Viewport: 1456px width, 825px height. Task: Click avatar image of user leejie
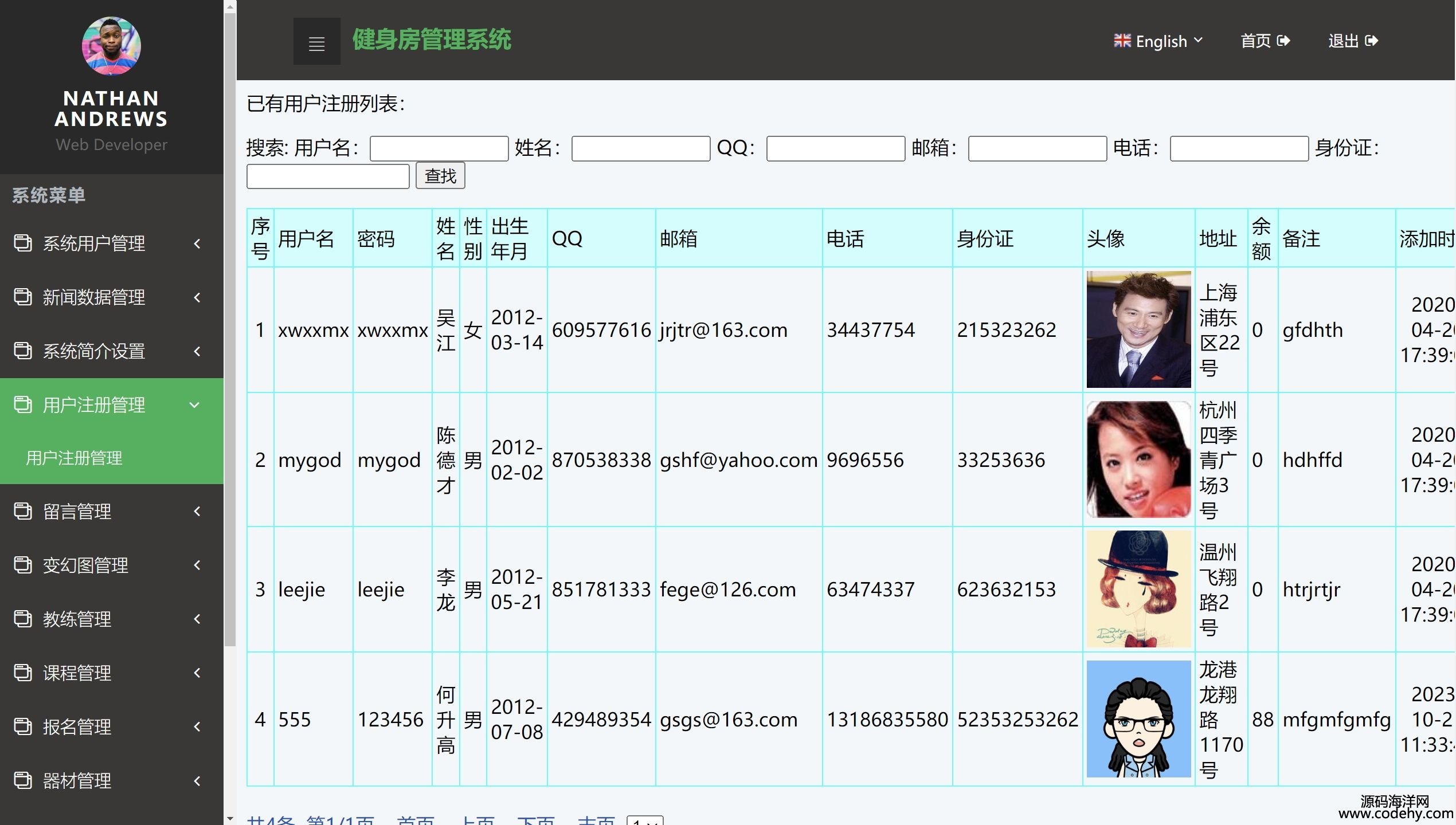click(x=1138, y=589)
